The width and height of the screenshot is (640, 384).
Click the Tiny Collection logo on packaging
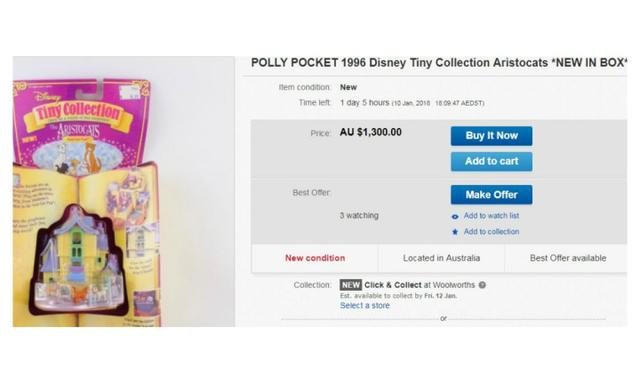point(78,112)
